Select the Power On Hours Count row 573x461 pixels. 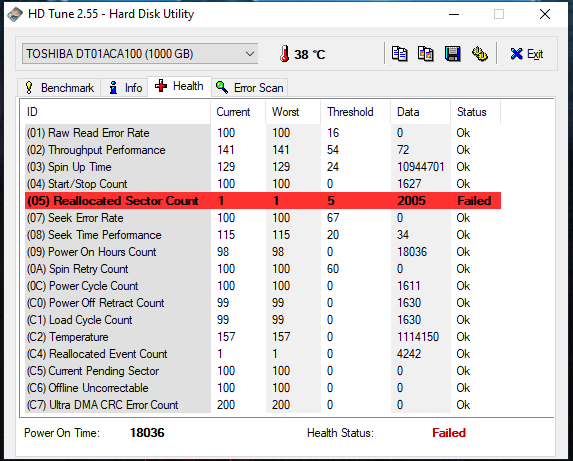click(x=263, y=252)
